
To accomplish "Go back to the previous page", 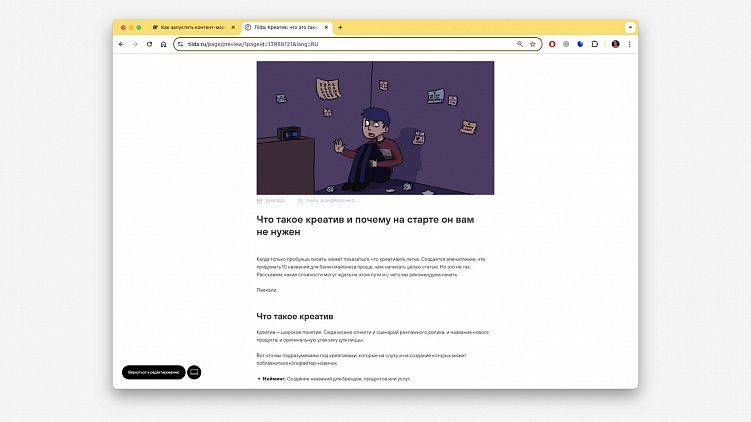I will point(121,44).
